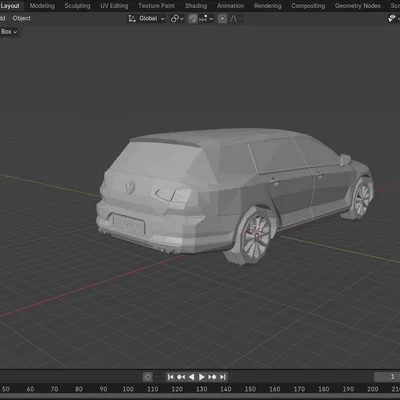The width and height of the screenshot is (400, 400).
Task: Jump to previous keyframe
Action: (x=181, y=377)
